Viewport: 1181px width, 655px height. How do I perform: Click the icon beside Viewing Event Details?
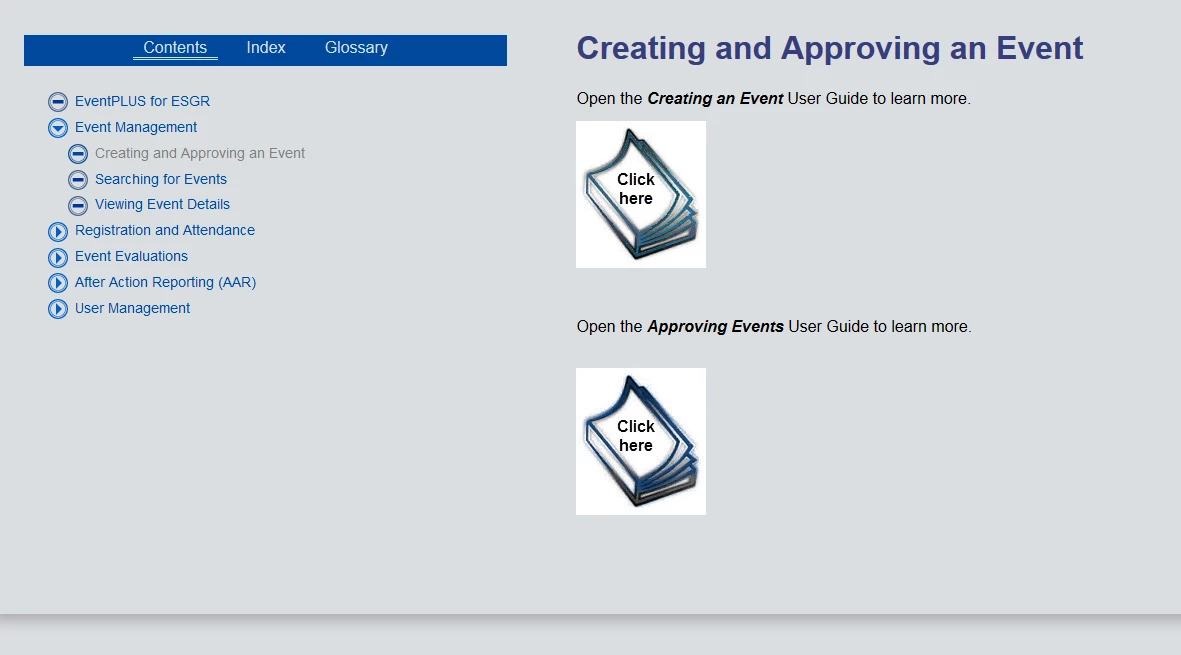[78, 206]
